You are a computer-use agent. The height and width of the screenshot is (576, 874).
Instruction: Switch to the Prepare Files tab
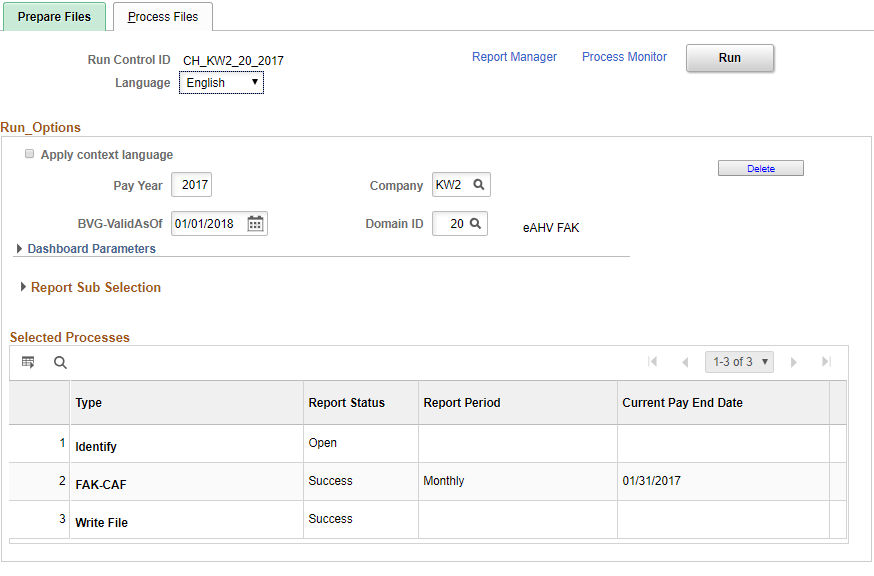click(x=54, y=17)
